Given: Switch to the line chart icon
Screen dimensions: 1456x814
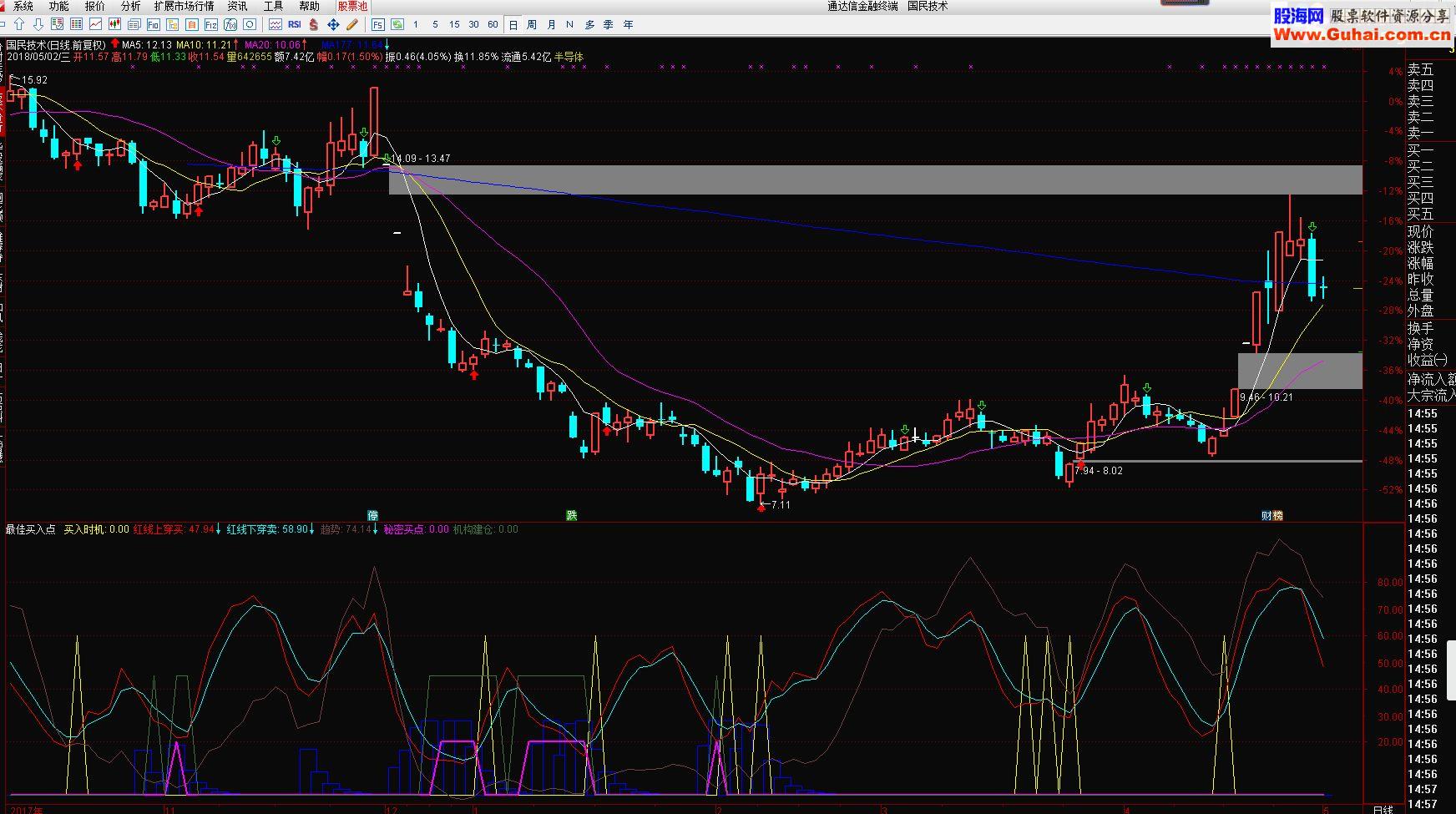Looking at the screenshot, I should click(x=96, y=24).
